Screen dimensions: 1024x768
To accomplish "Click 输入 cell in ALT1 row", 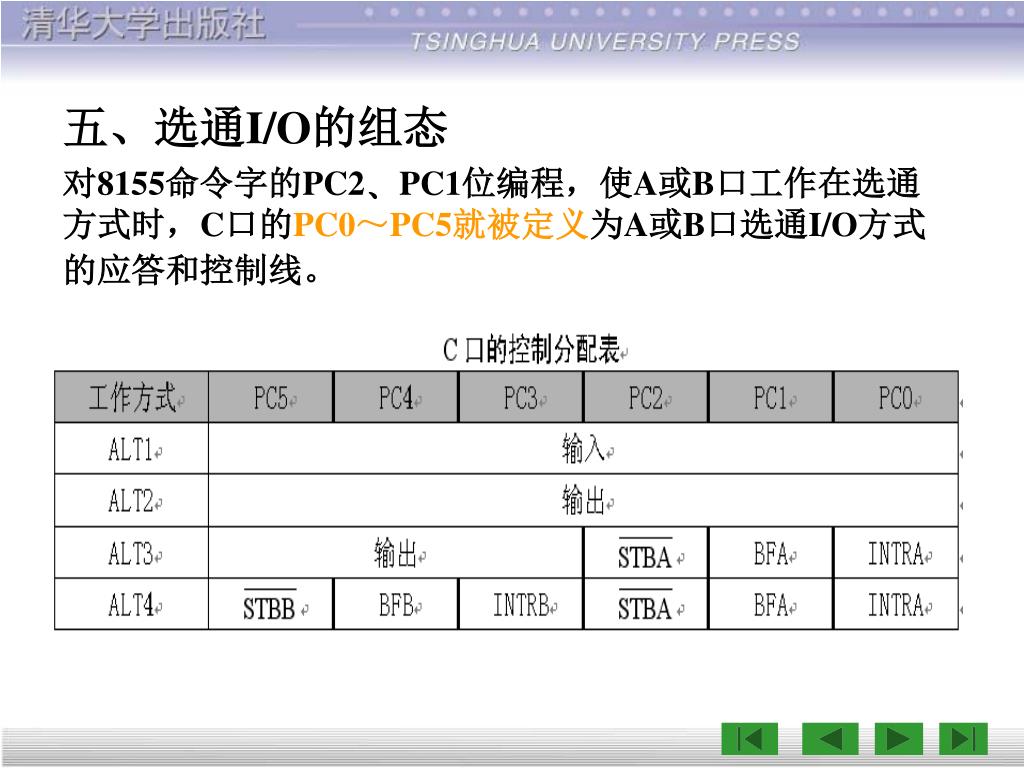I will tap(583, 449).
